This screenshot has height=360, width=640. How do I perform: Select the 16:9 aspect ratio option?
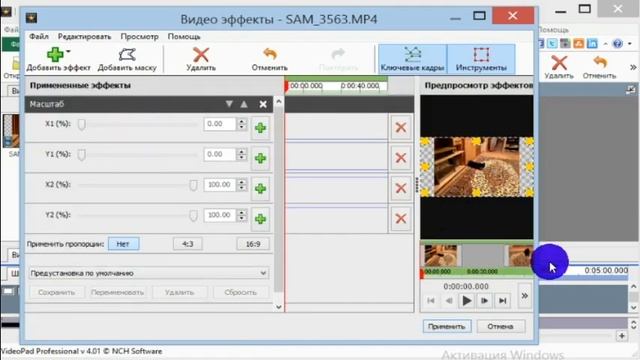point(253,244)
